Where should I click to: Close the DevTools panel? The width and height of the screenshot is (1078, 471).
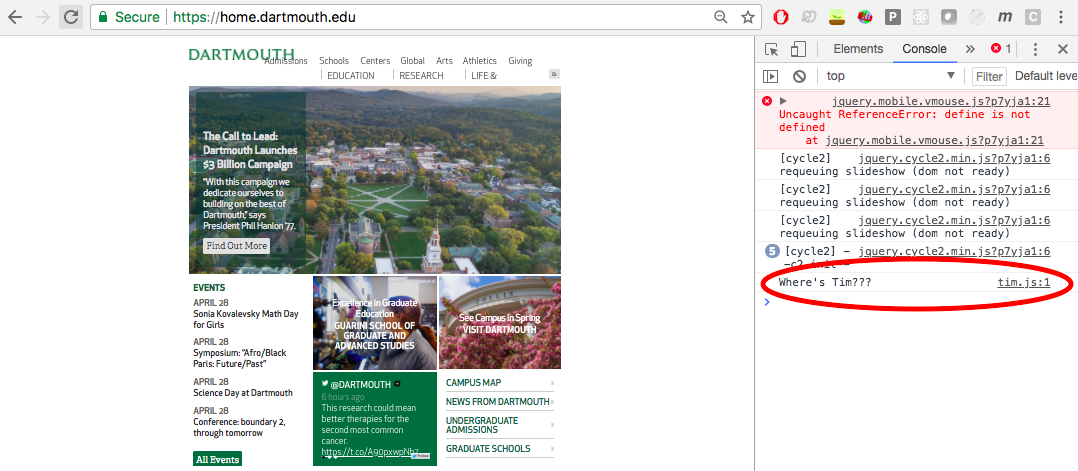click(x=1062, y=49)
